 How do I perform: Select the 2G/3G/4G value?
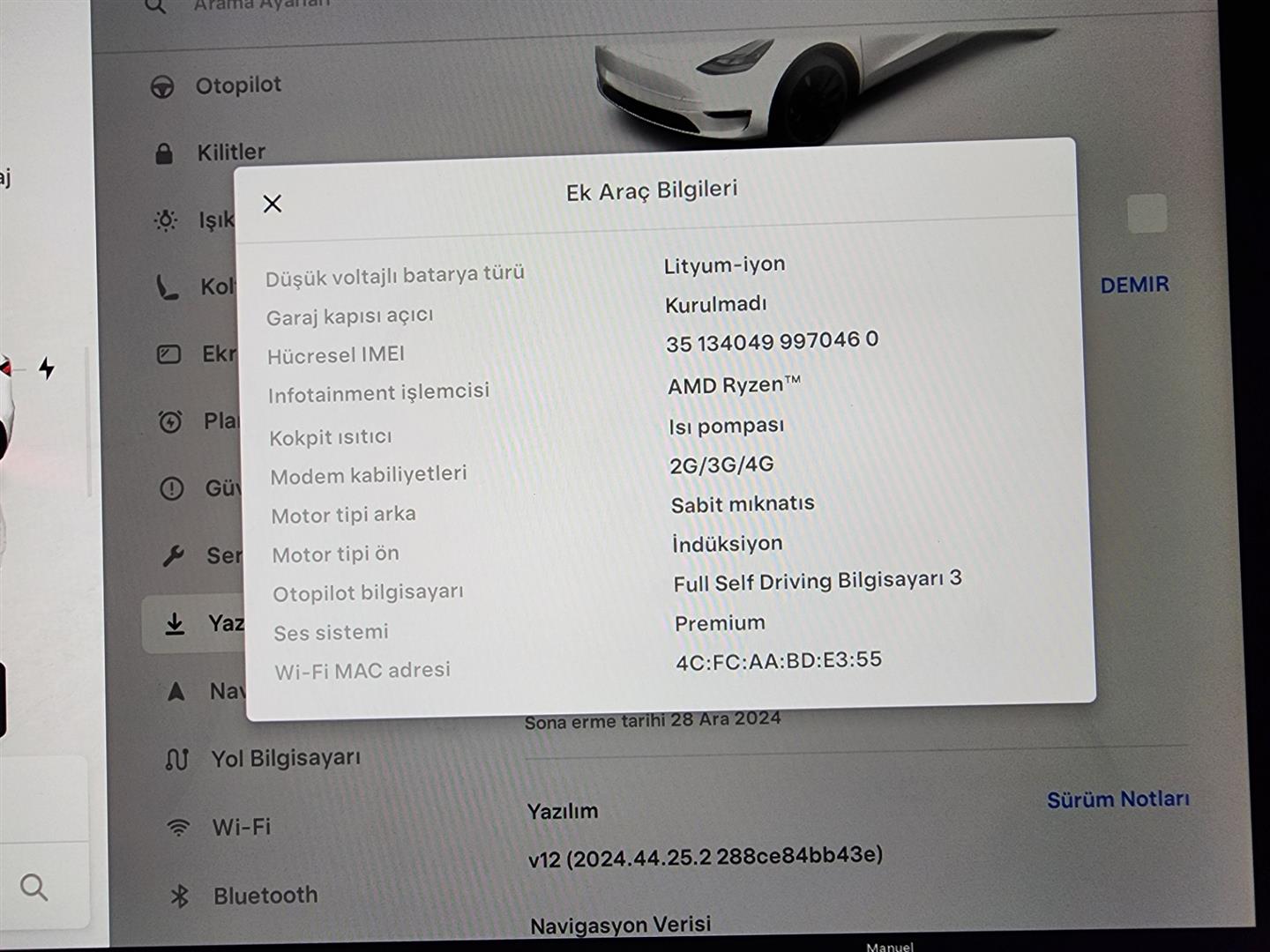pos(721,465)
